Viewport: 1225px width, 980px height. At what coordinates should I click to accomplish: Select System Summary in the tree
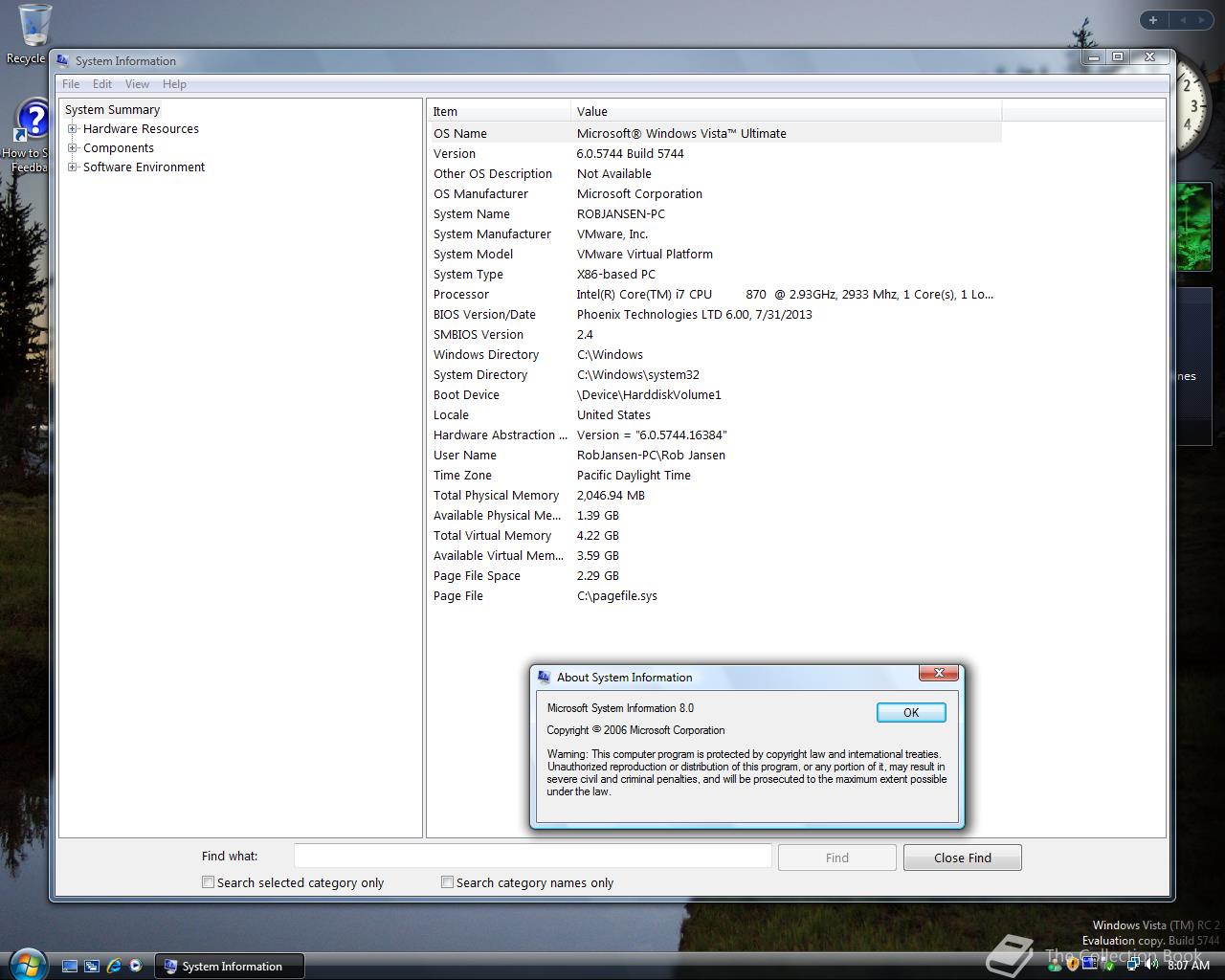(x=112, y=109)
